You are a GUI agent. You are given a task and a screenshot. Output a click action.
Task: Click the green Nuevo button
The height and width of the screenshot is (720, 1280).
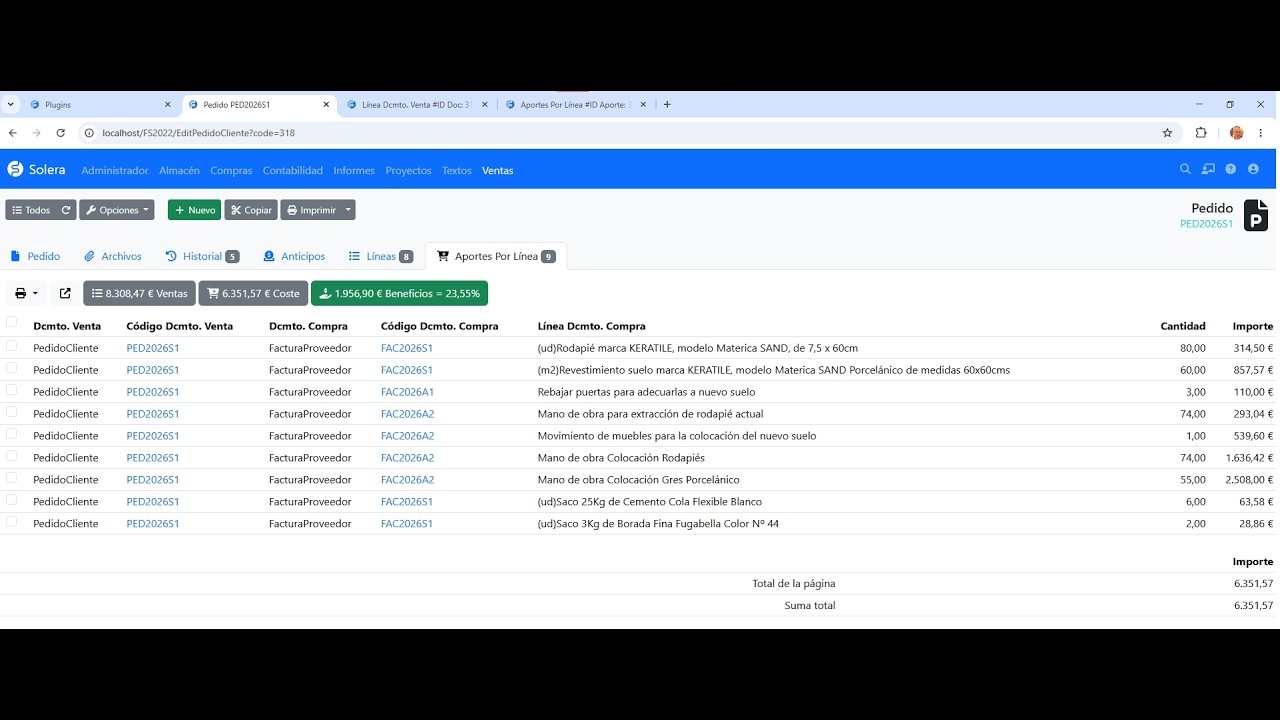point(194,210)
